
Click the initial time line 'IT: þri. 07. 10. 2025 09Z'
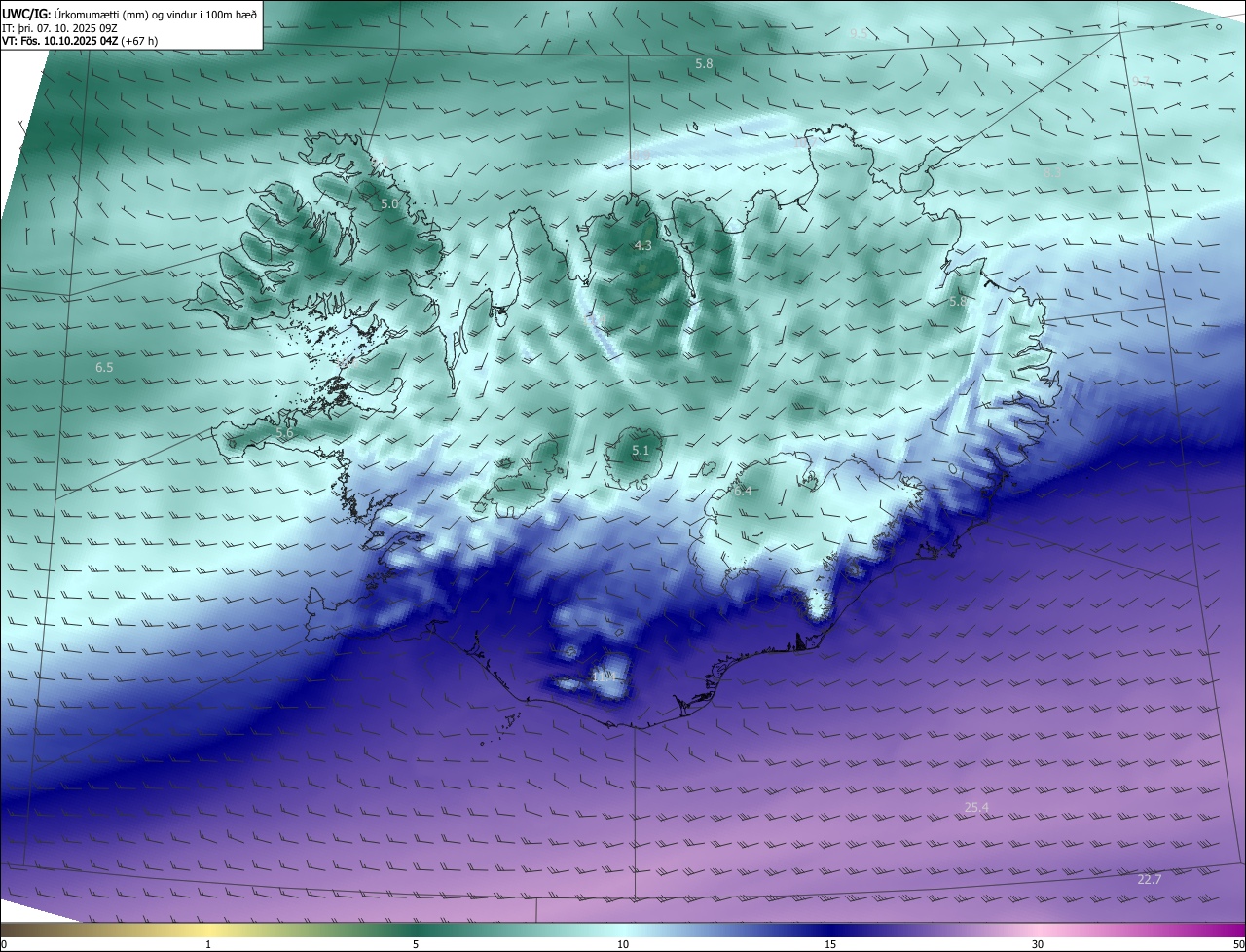[x=60, y=28]
